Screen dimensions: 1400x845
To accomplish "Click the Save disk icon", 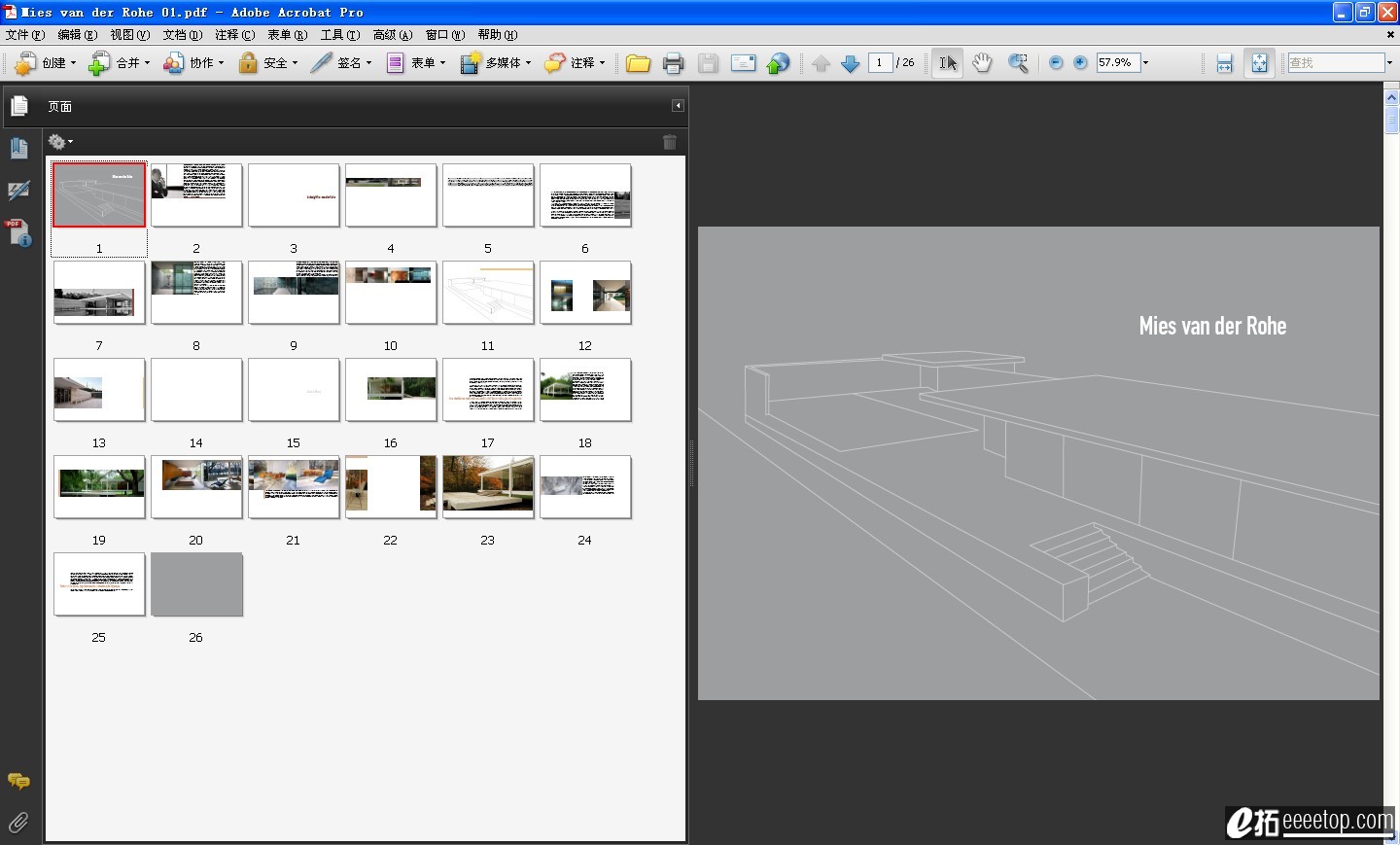I will [x=709, y=63].
